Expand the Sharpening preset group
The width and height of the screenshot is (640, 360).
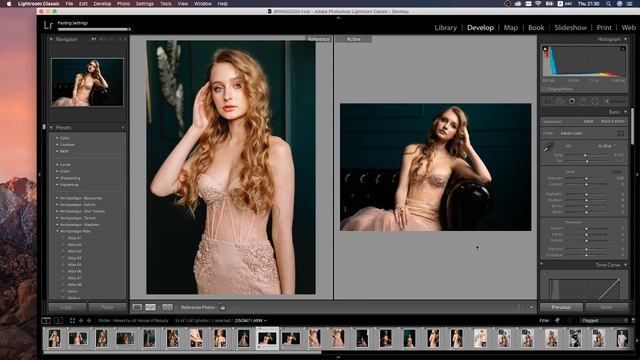click(57, 178)
